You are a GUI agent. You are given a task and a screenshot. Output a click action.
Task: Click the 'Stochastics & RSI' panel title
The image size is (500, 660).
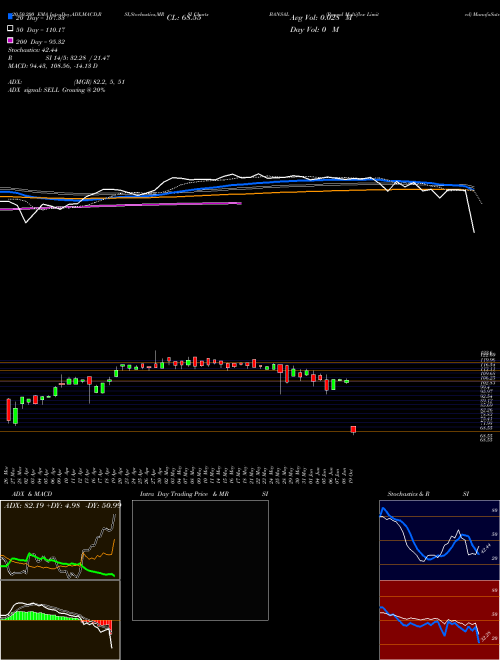pyautogui.click(x=428, y=494)
